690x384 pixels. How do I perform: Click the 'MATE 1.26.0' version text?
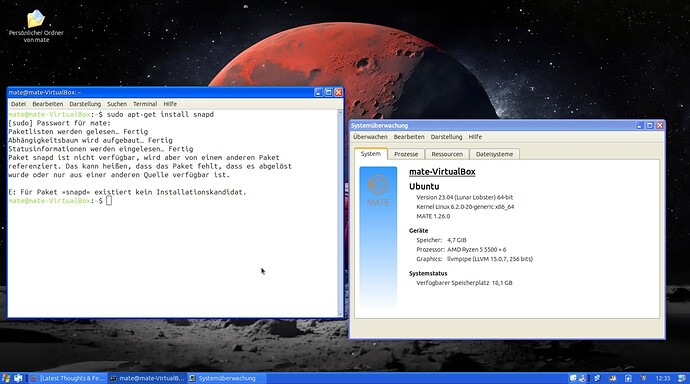pyautogui.click(x=433, y=216)
